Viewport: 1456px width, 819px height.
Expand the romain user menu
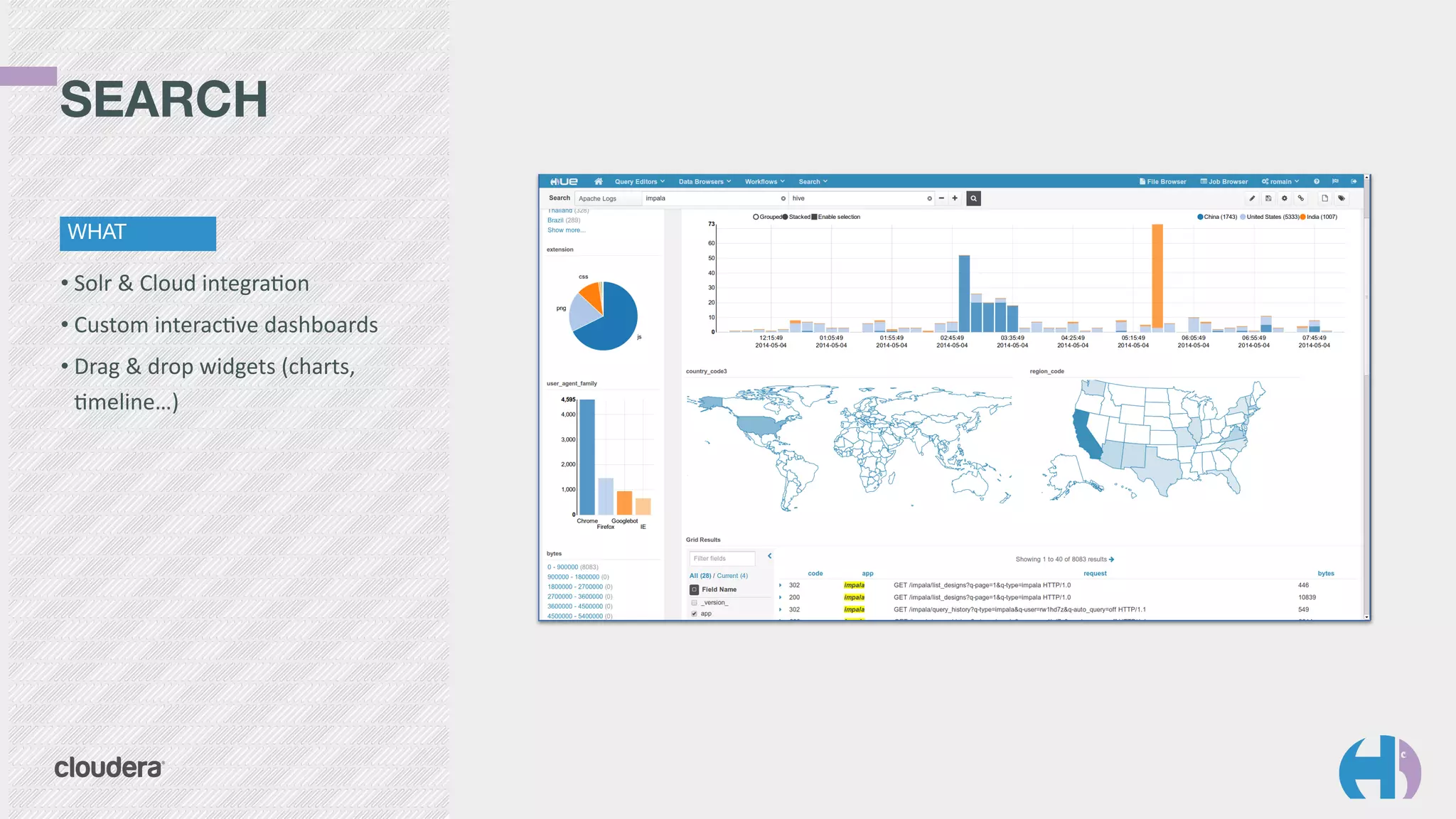point(1280,181)
